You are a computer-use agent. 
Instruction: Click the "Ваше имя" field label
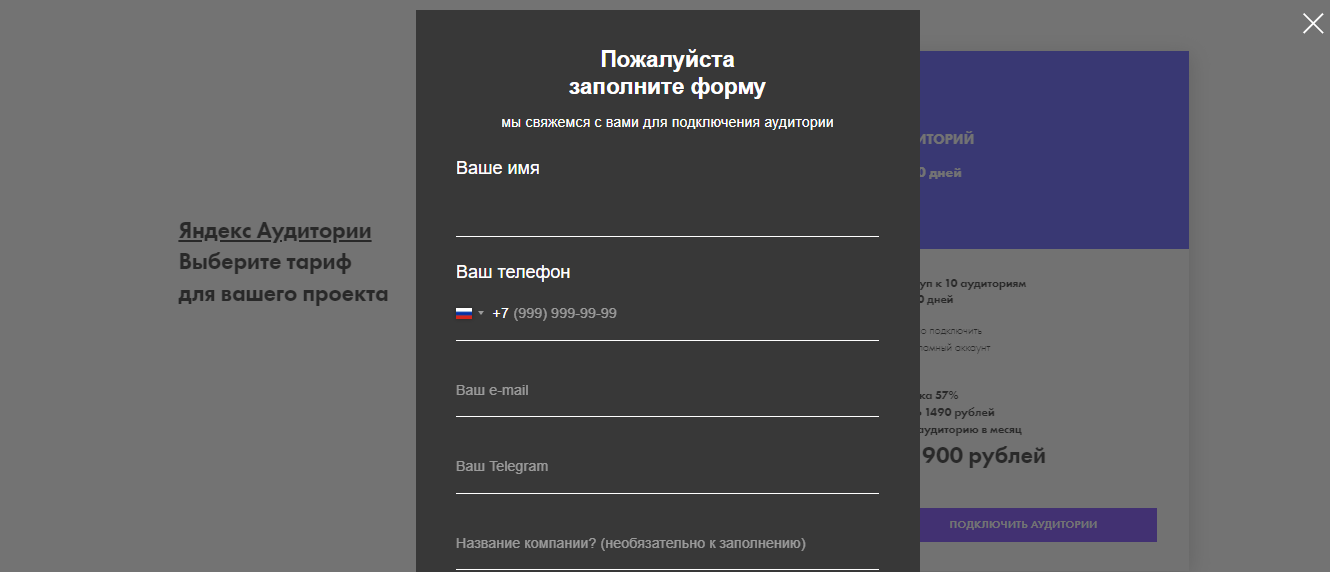click(x=498, y=168)
